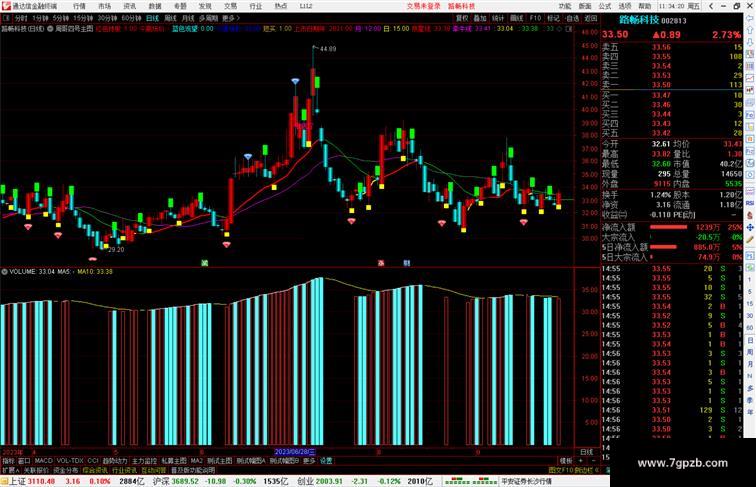Image resolution: width=756 pixels, height=487 pixels.
Task: Select the MACD indicator tab
Action: coord(43,461)
